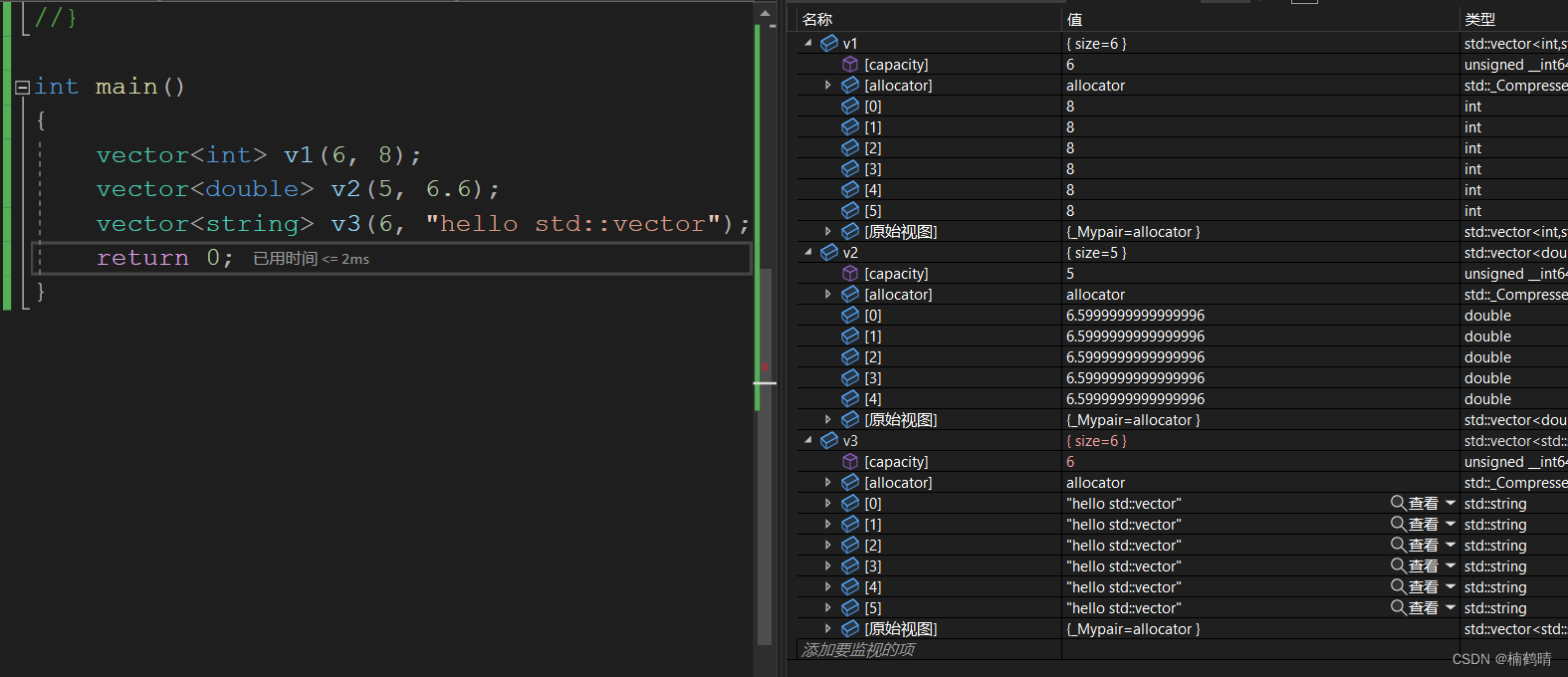Click the v1 原始视图 item icon
Screen dimensions: 1568x677
850,232
